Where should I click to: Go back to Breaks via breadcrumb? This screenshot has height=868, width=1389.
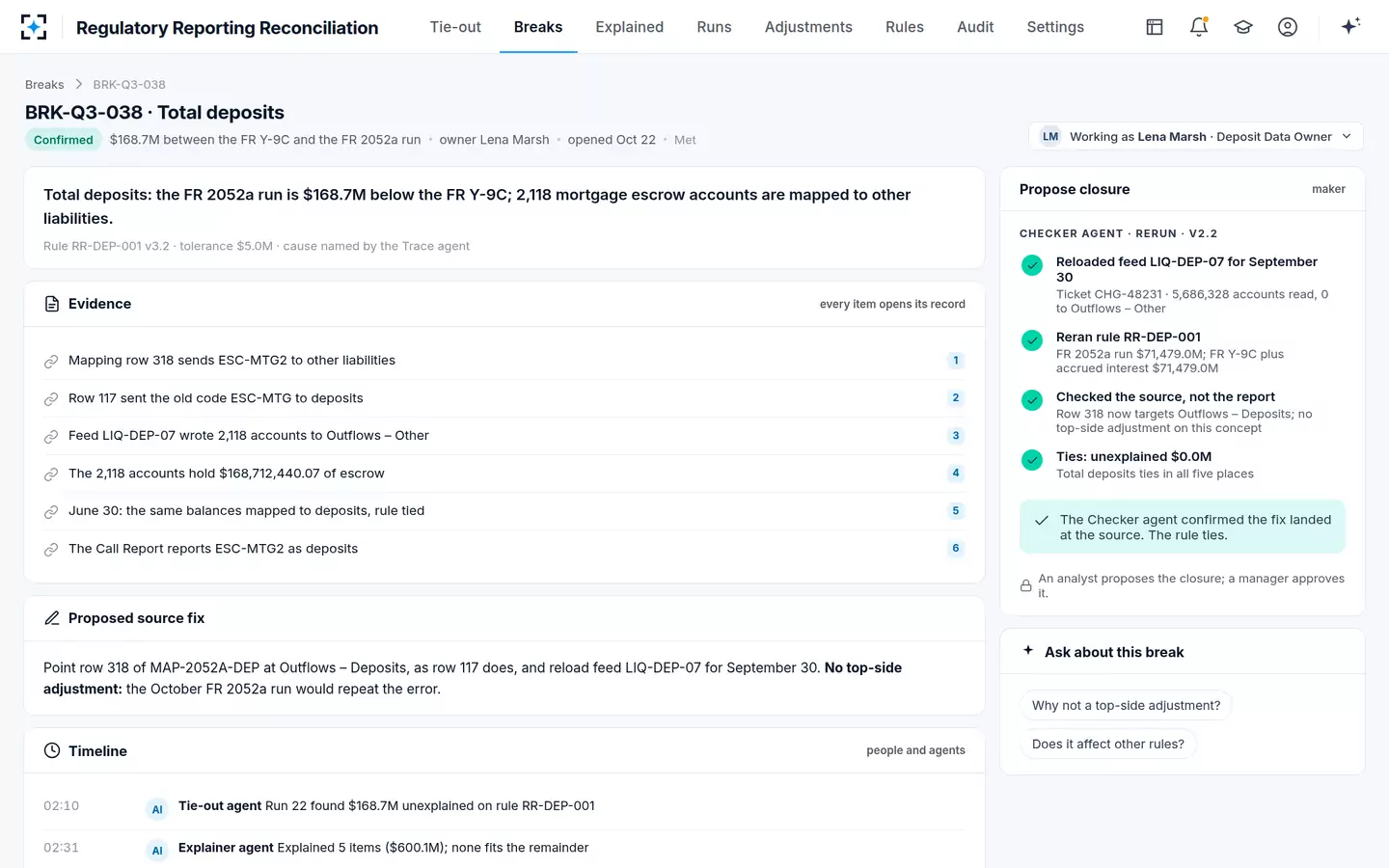(x=44, y=85)
